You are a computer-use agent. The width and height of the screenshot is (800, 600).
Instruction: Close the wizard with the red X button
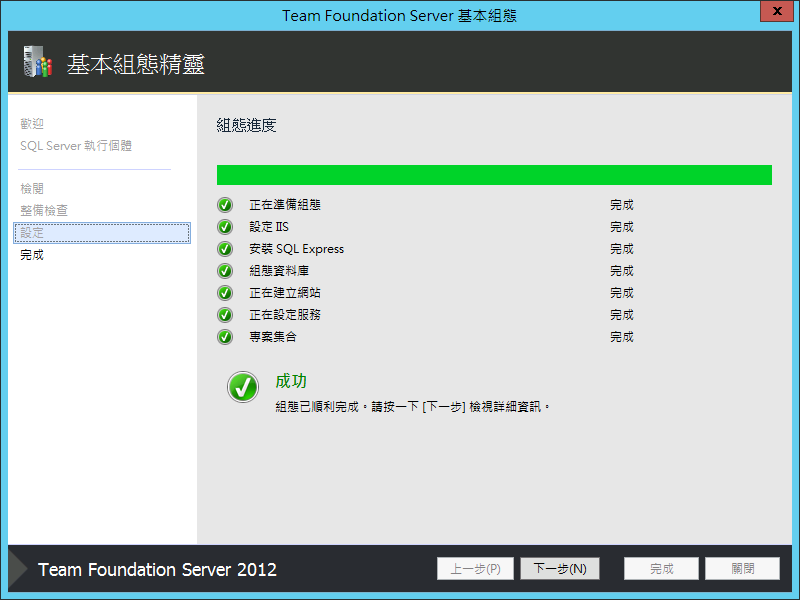tap(777, 11)
